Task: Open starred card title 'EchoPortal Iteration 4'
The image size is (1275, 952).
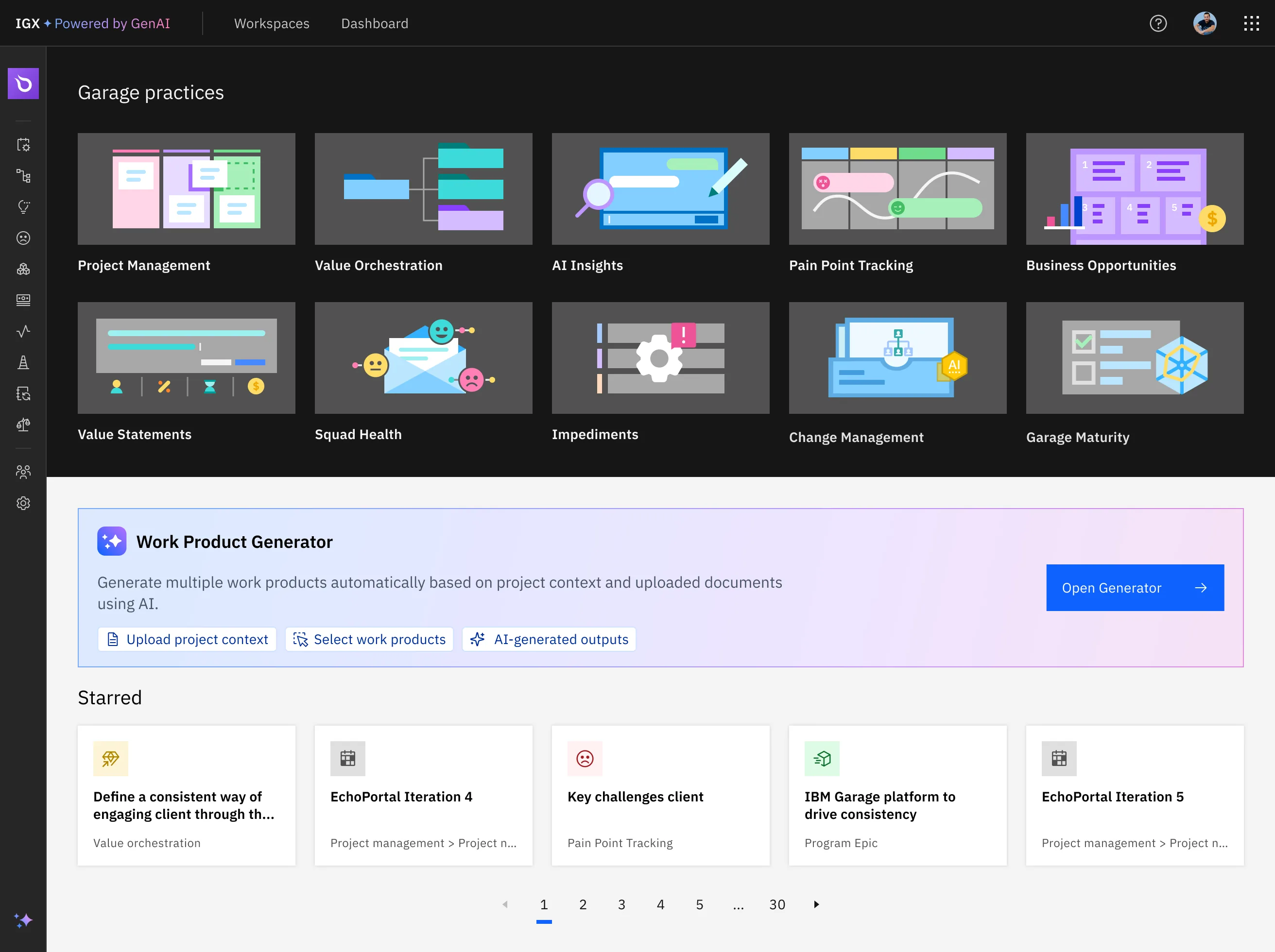Action: [x=401, y=797]
